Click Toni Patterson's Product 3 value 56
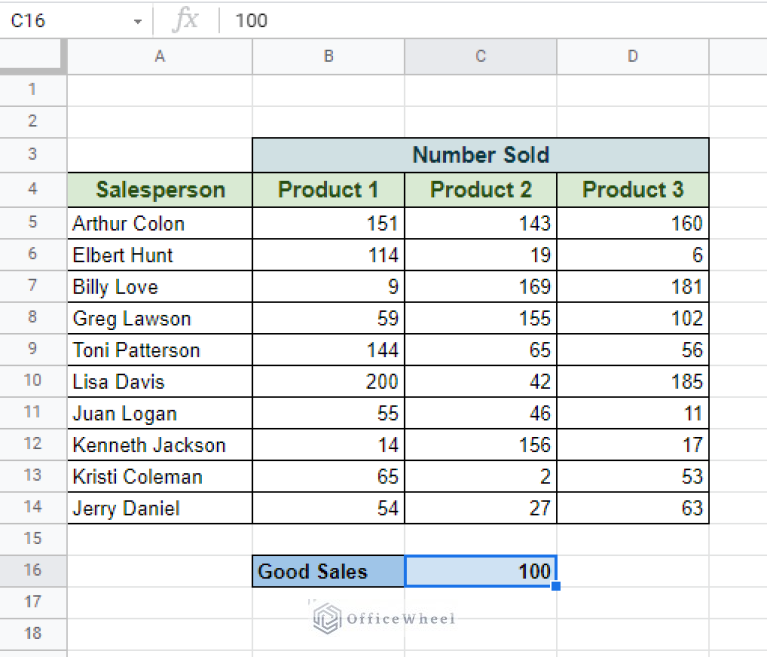767x657 pixels. (x=633, y=350)
